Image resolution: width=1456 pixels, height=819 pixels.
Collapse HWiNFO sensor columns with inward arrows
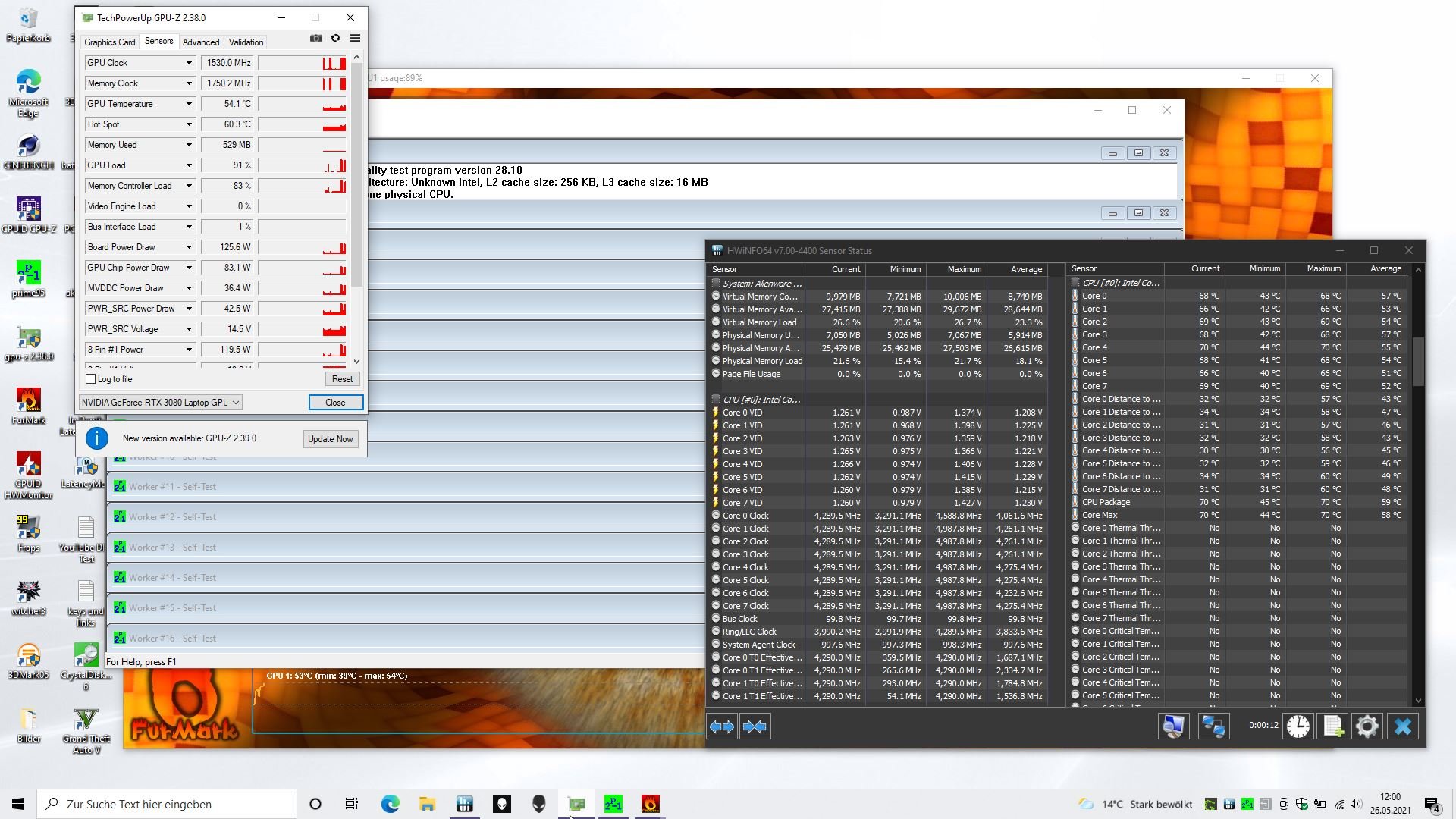[755, 726]
